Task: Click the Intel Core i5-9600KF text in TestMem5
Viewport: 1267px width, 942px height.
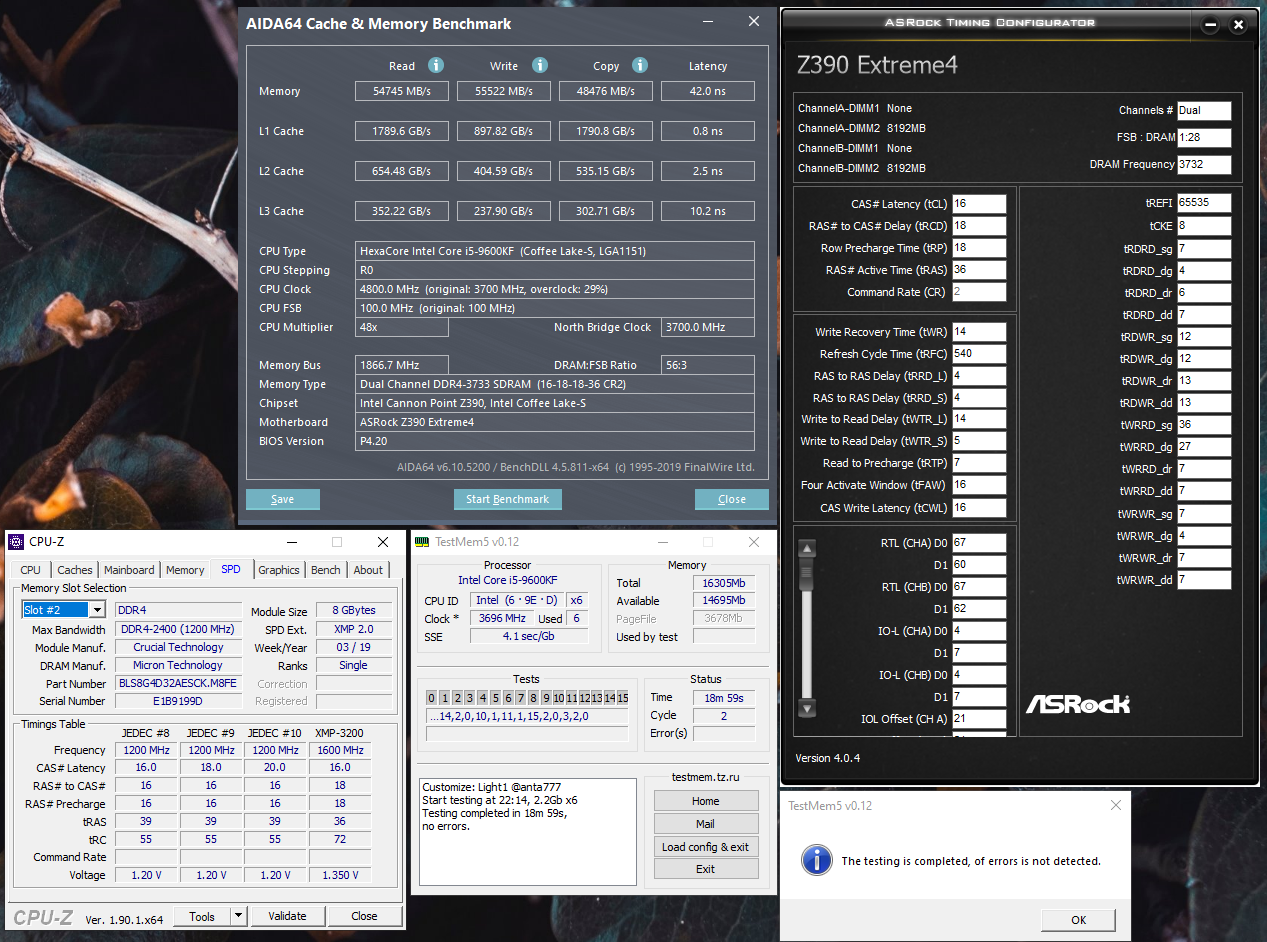Action: tap(508, 580)
